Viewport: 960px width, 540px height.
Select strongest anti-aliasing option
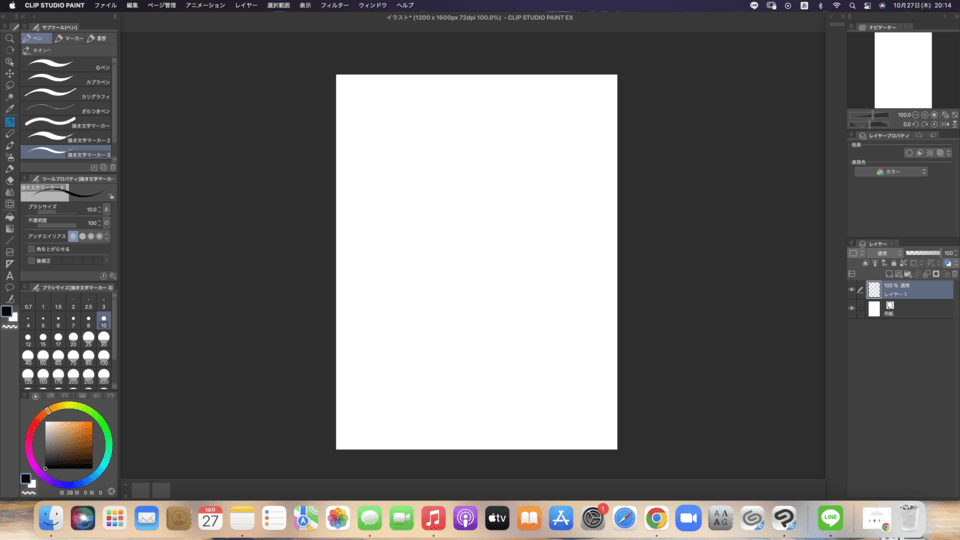click(99, 236)
